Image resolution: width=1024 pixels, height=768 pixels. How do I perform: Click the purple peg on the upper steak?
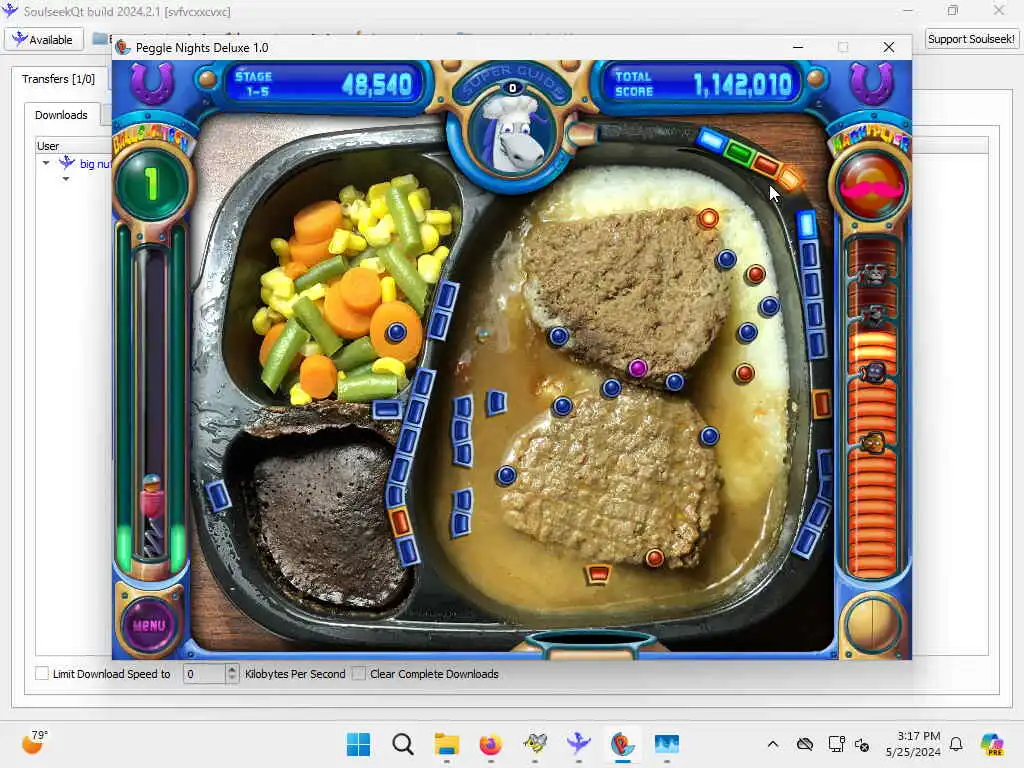pos(637,368)
